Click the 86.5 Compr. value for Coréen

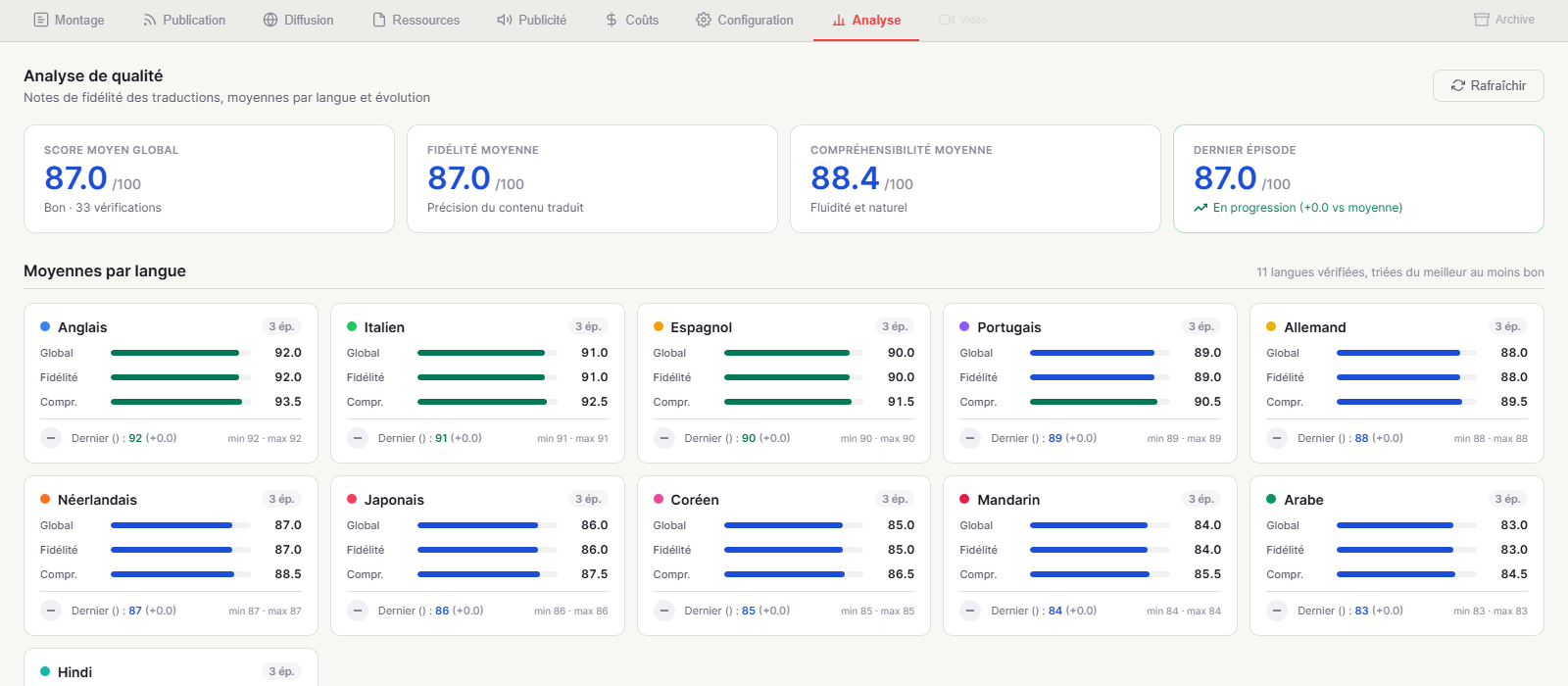click(901, 574)
